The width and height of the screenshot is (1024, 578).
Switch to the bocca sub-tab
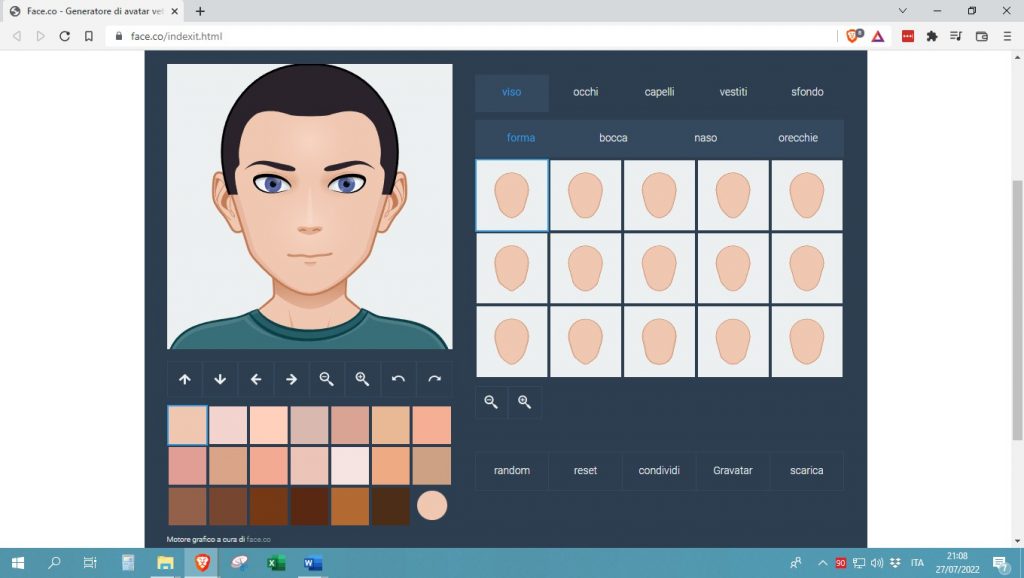point(613,138)
